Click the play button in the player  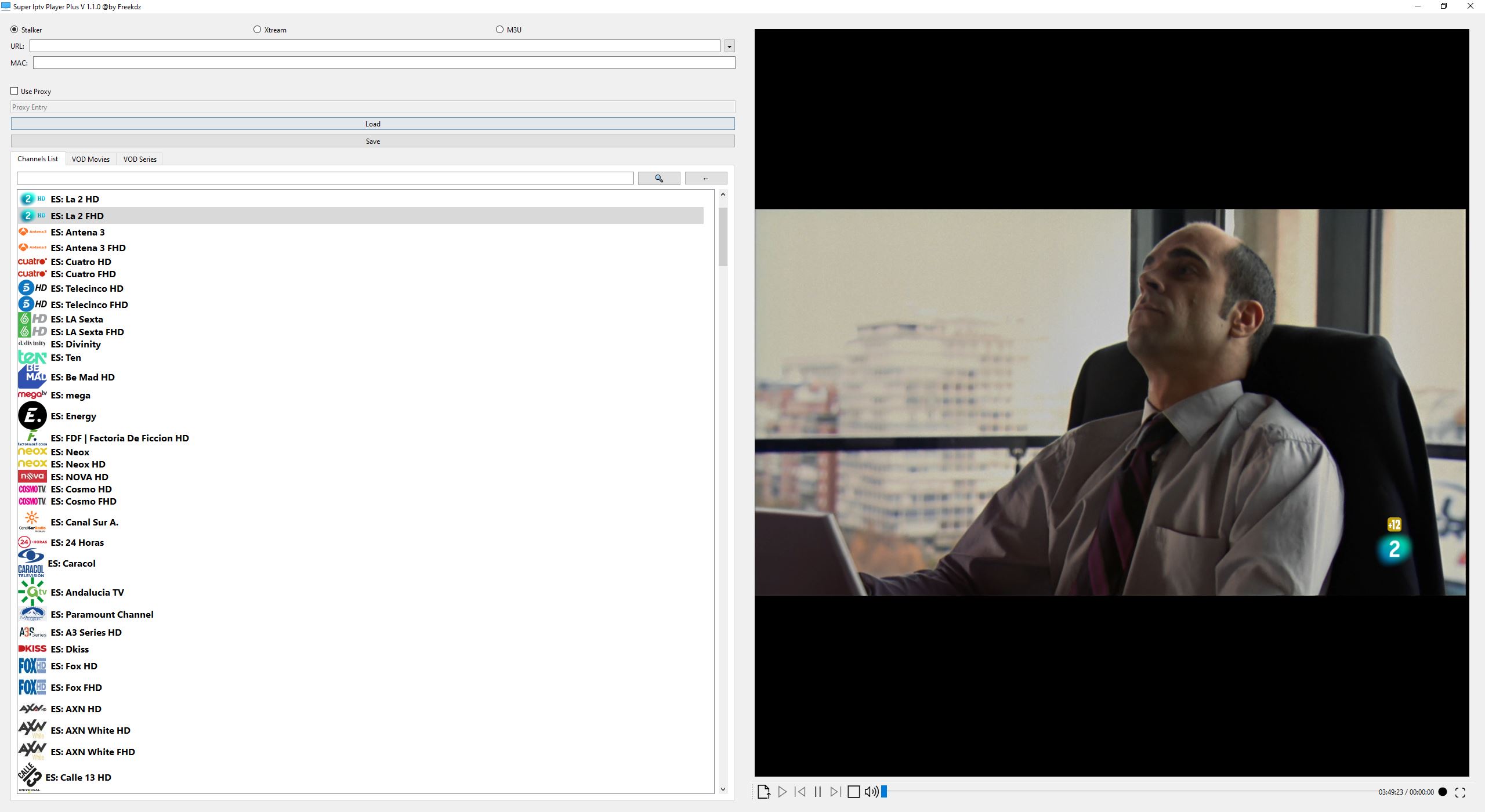[x=782, y=792]
